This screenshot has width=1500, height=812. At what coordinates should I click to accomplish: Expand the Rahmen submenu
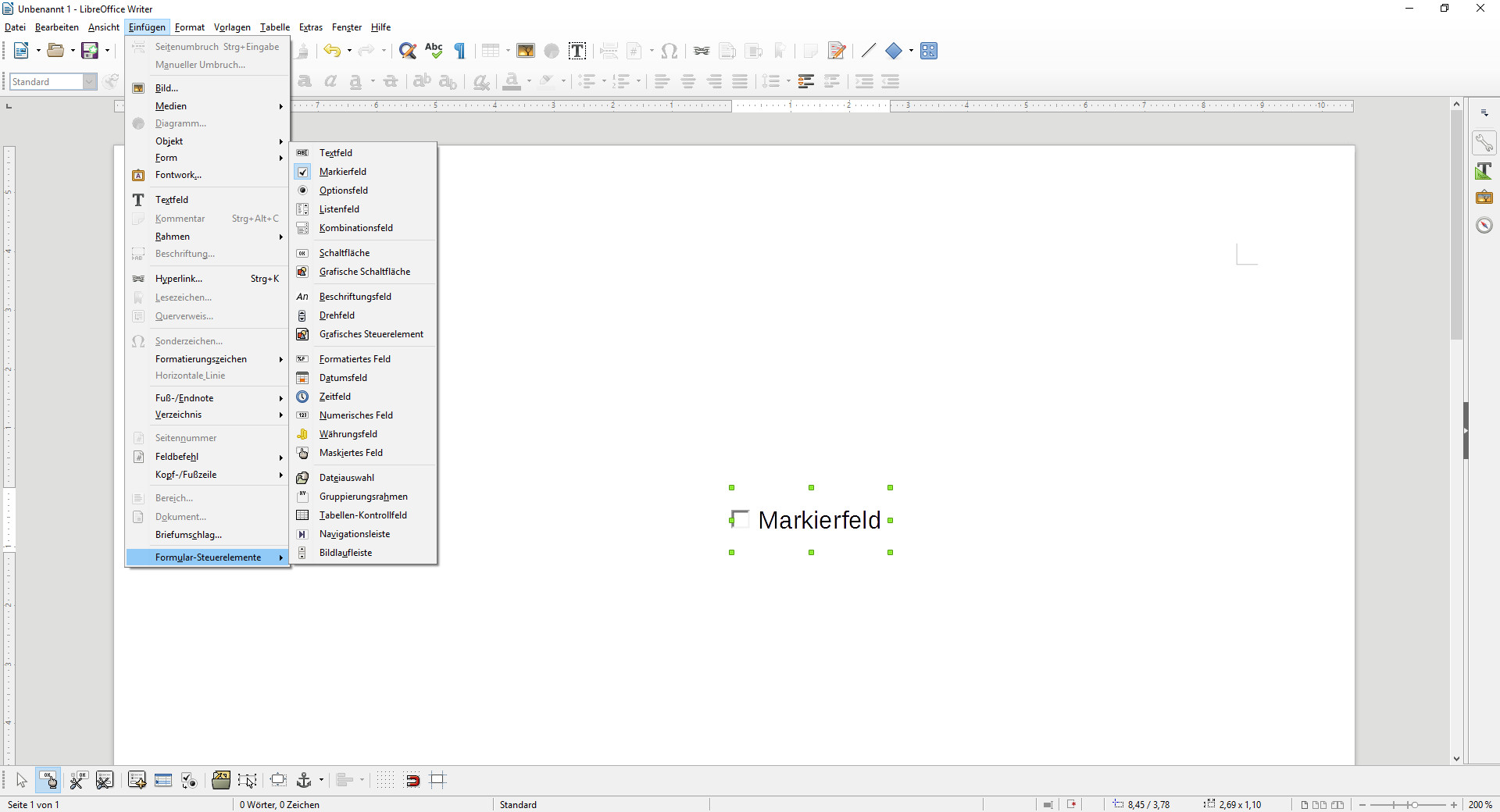(x=207, y=237)
